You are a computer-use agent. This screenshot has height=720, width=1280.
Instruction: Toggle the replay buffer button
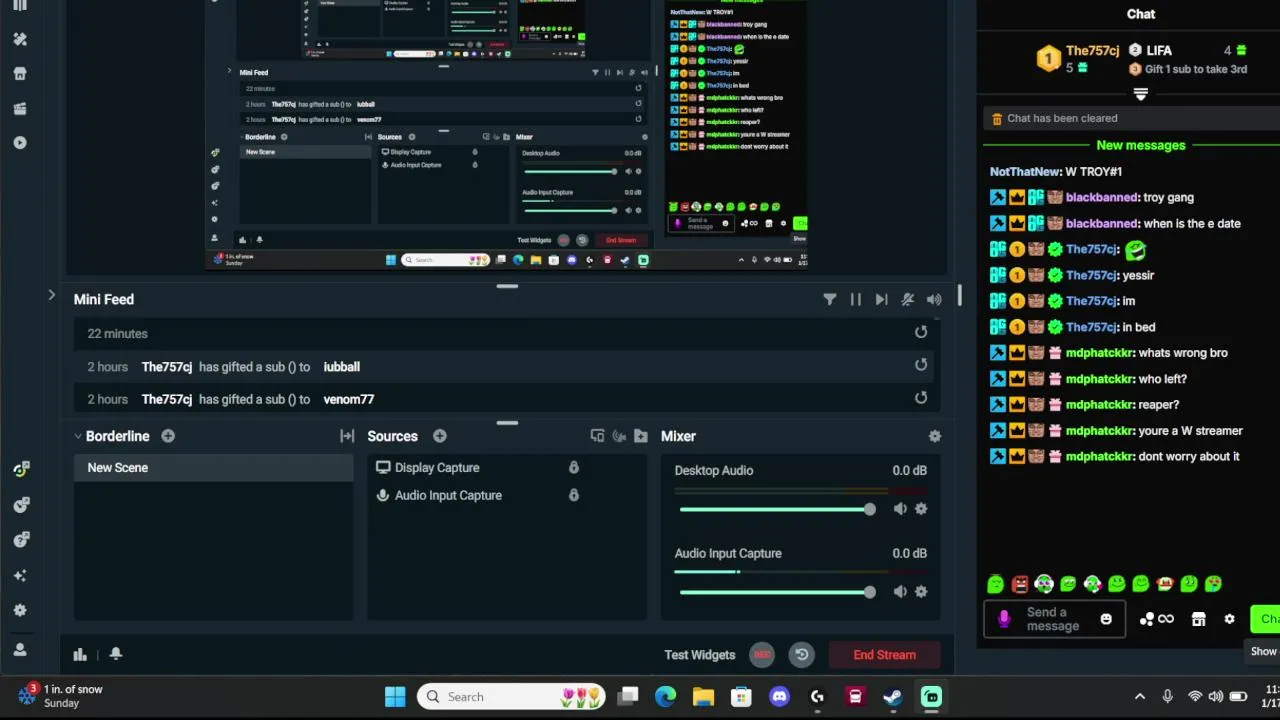802,655
